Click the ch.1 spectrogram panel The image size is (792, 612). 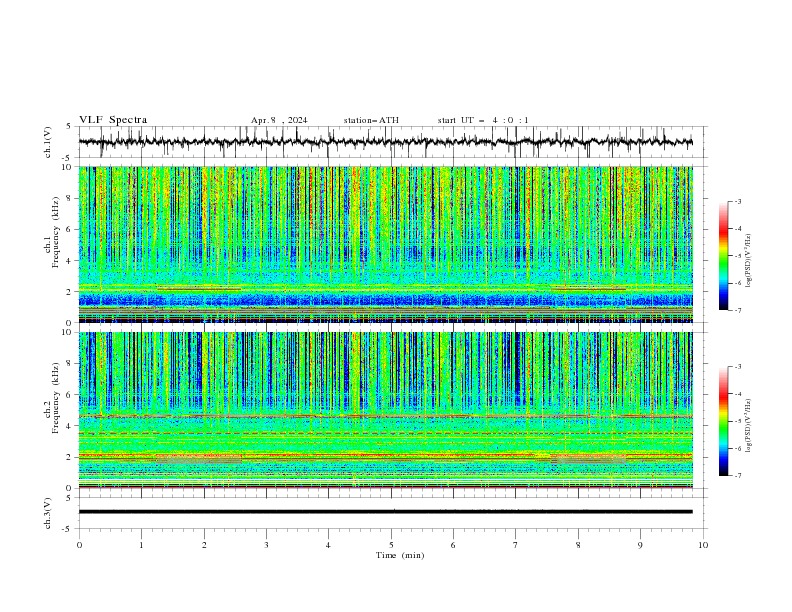tap(385, 244)
